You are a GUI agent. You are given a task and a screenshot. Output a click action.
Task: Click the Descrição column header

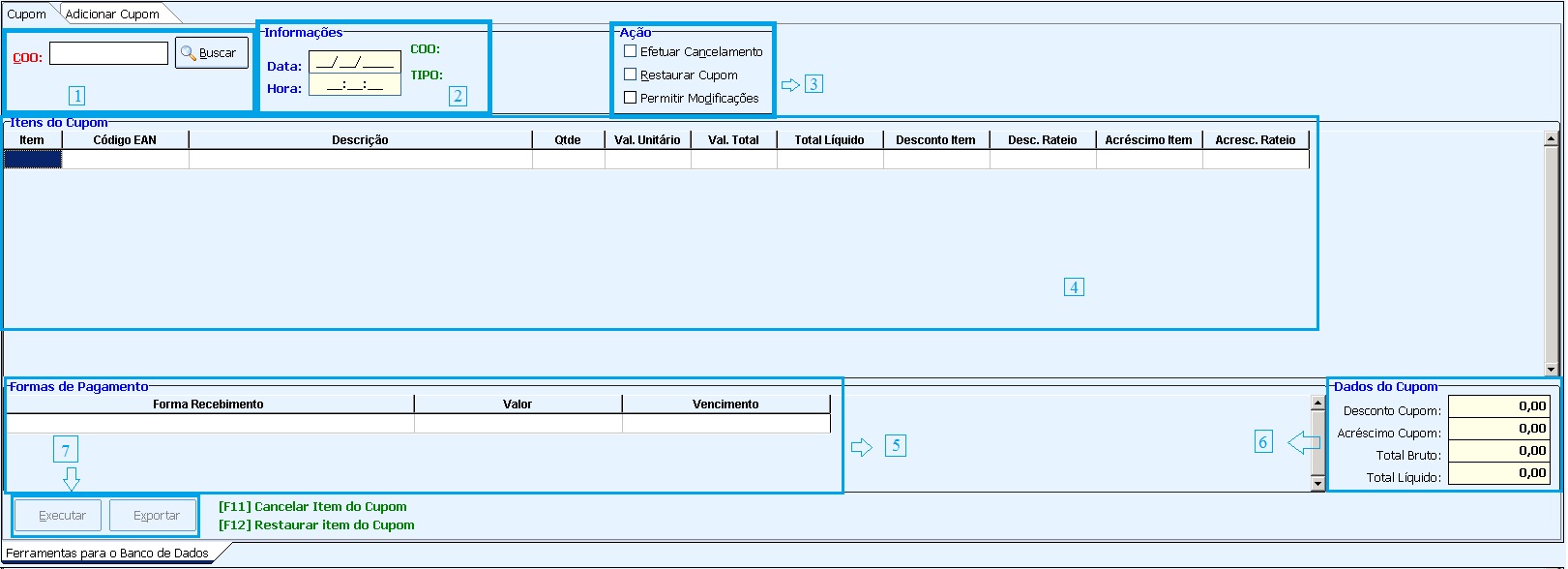(360, 140)
